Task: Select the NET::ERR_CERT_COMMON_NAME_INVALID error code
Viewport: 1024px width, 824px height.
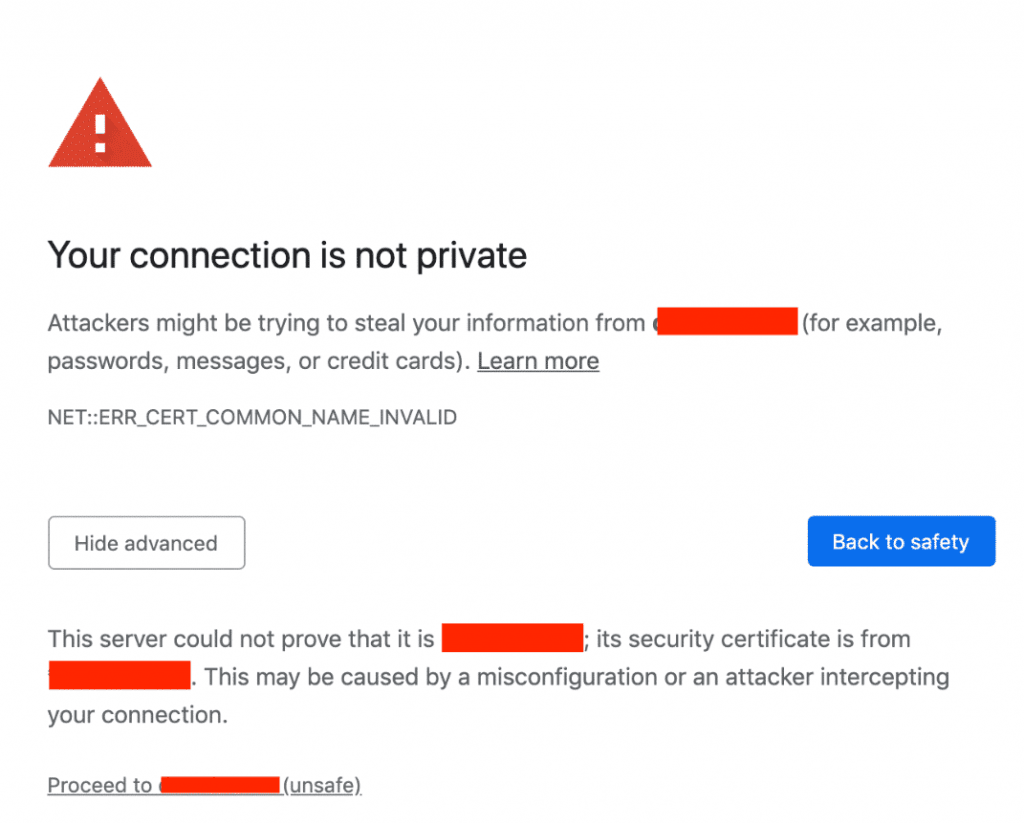Action: pyautogui.click(x=251, y=417)
